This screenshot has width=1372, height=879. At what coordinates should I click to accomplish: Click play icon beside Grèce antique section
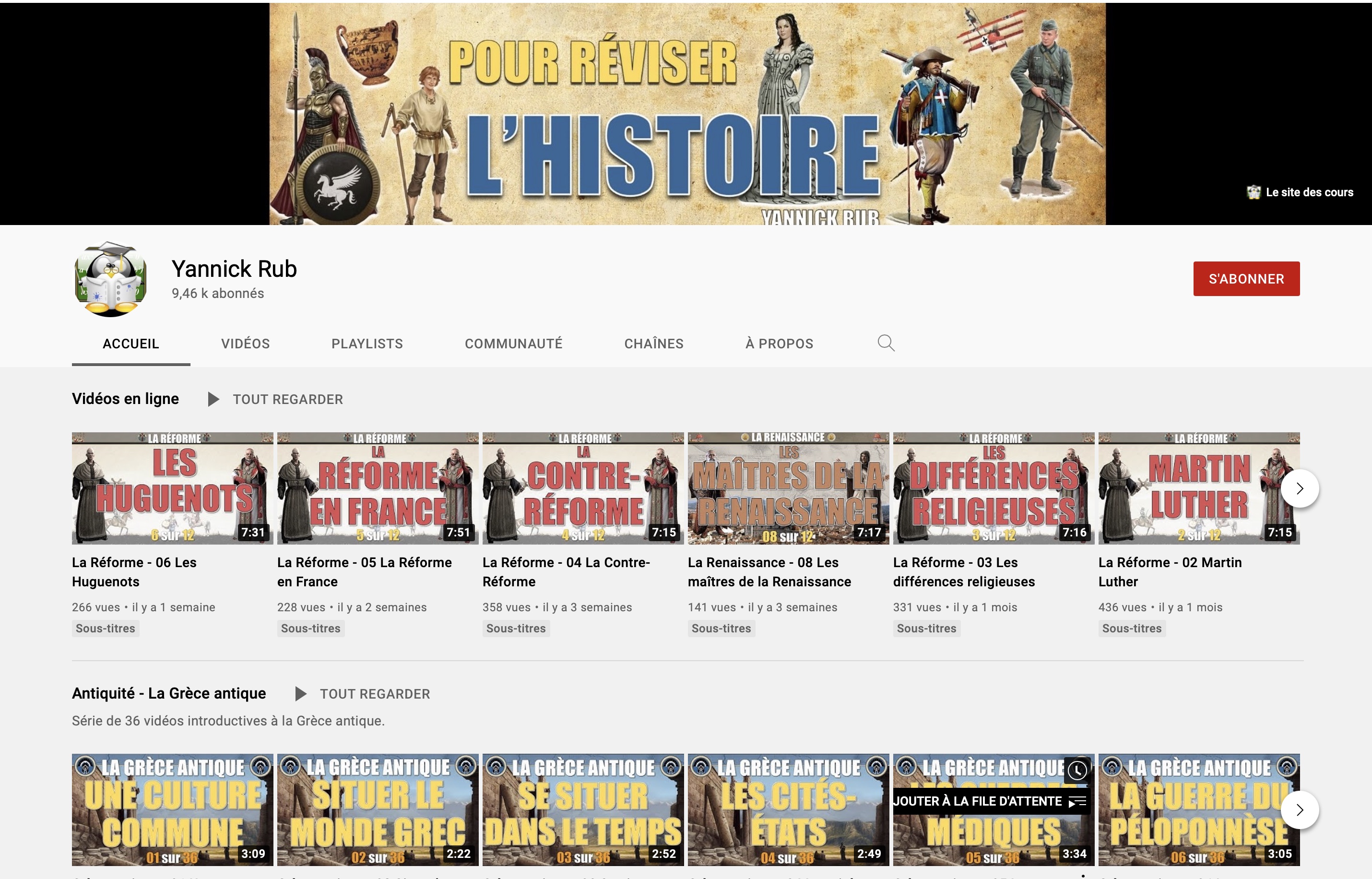point(301,694)
